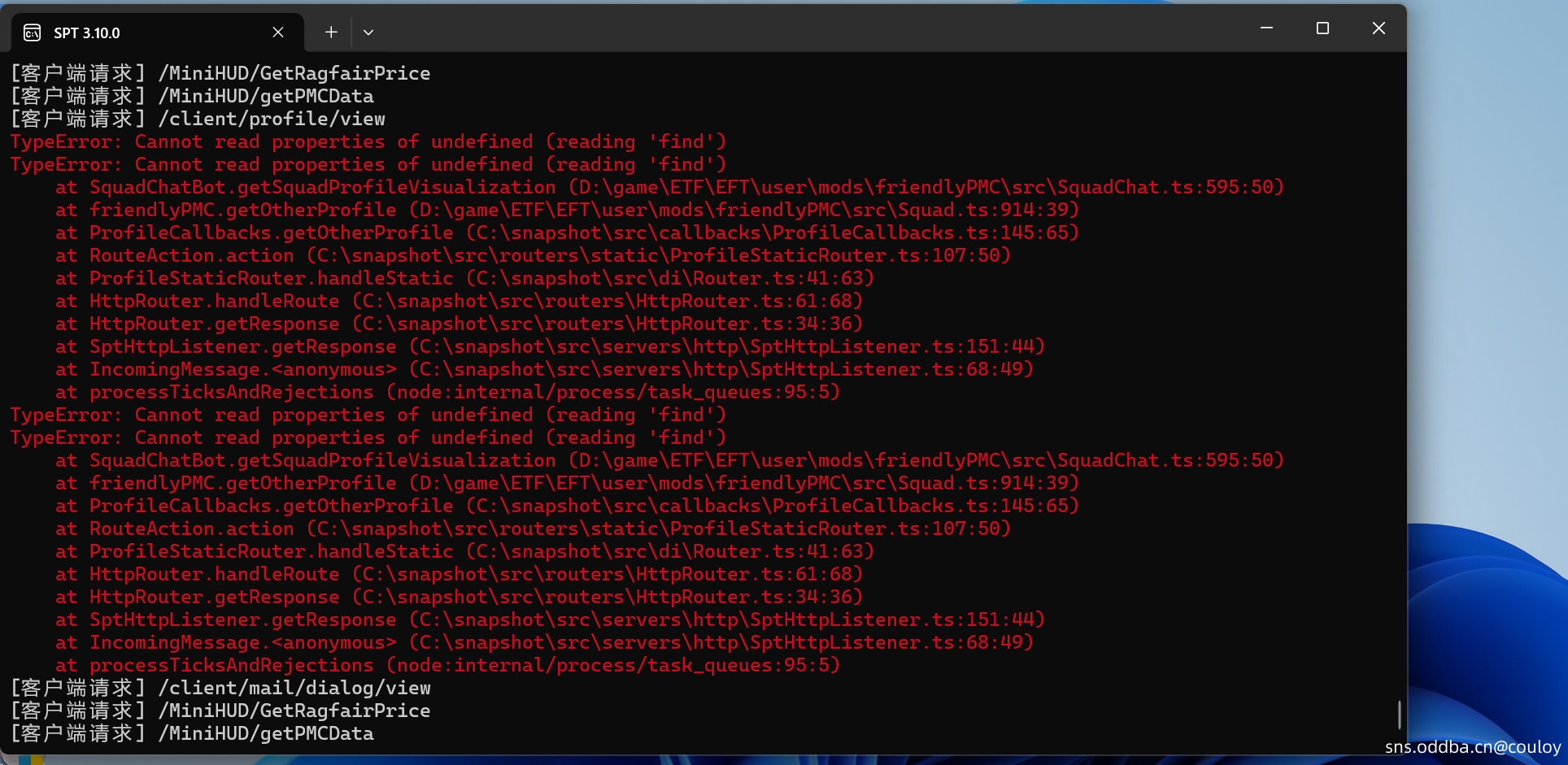Maximize the terminal window

1322,28
